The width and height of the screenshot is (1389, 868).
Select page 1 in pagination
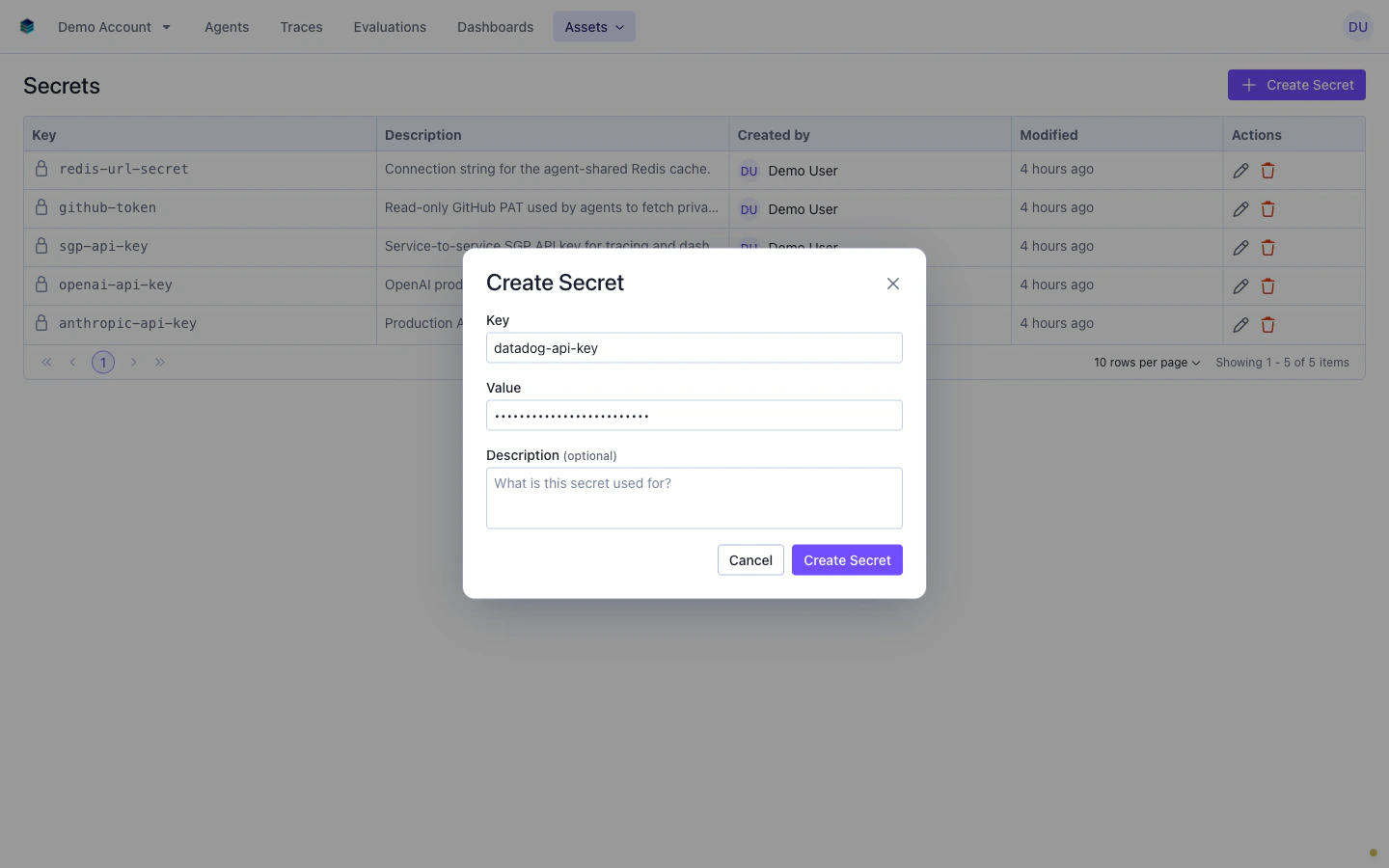point(103,363)
